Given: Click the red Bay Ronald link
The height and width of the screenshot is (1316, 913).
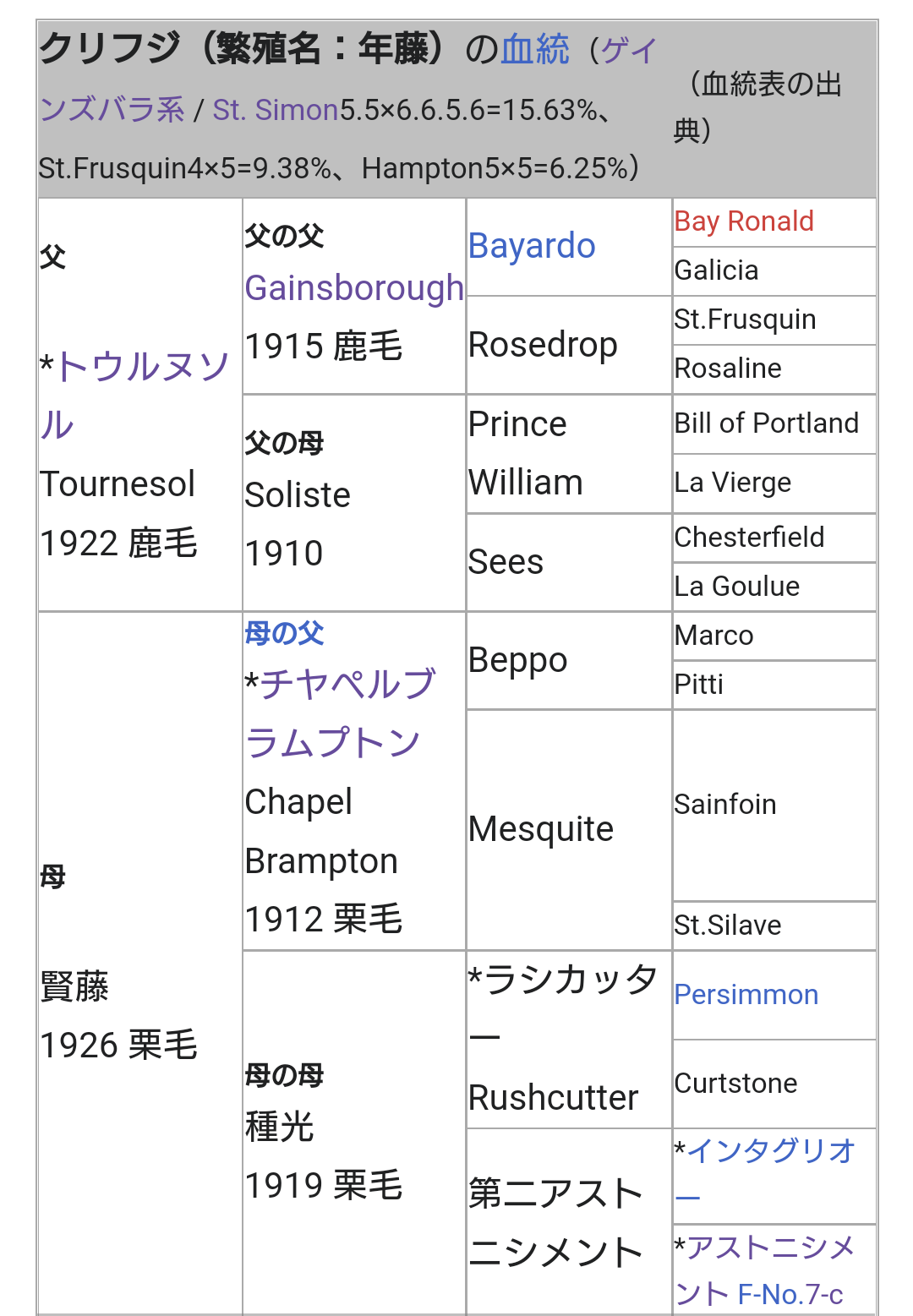Looking at the screenshot, I should tap(743, 221).
